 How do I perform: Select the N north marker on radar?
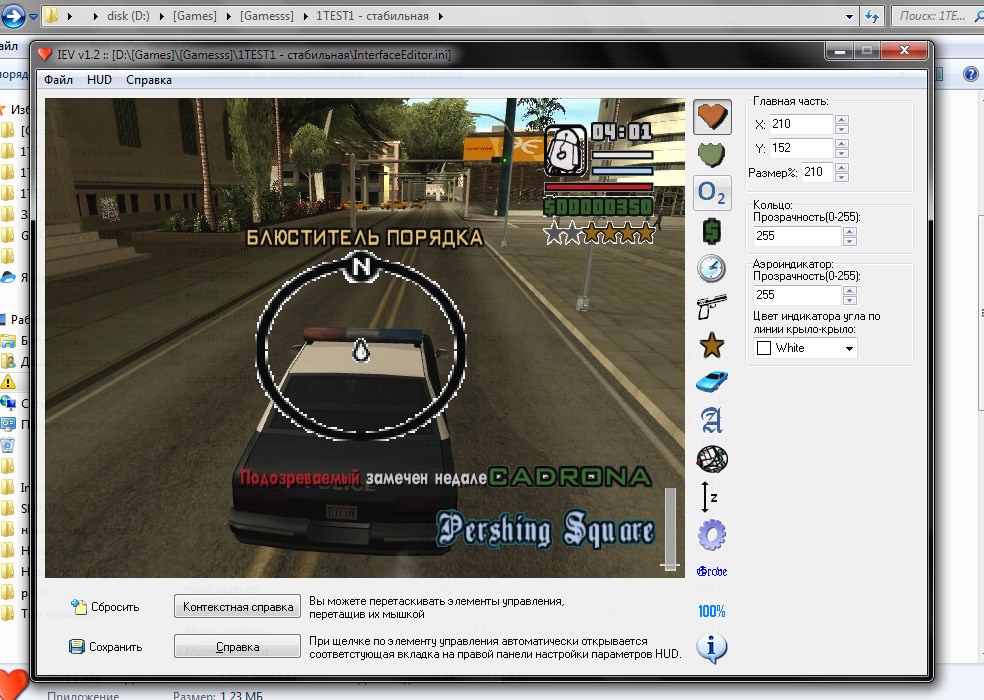click(361, 267)
